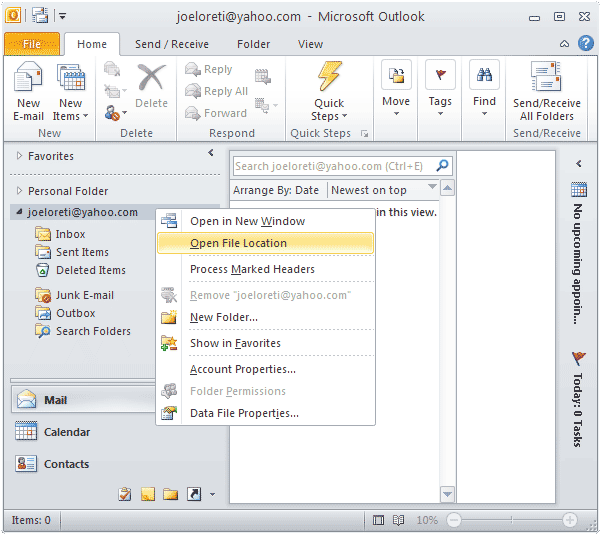Open Contacts in navigation pane

tap(66, 464)
